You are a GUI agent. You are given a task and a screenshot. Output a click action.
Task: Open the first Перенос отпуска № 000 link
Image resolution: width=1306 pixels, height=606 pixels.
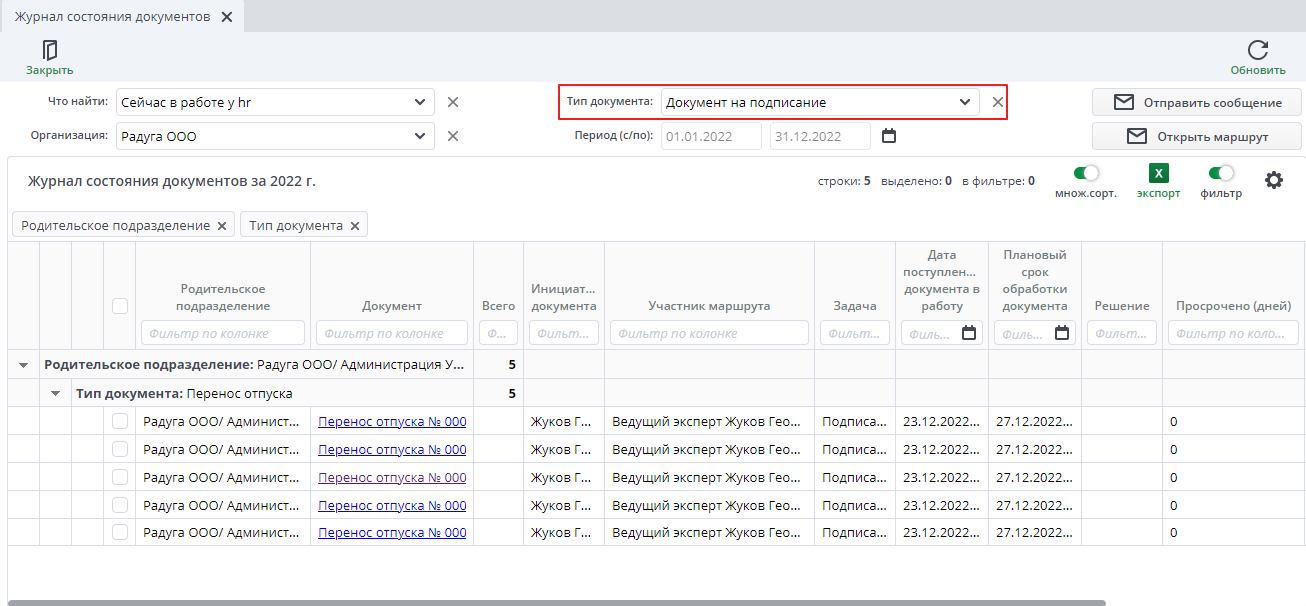[x=390, y=421]
